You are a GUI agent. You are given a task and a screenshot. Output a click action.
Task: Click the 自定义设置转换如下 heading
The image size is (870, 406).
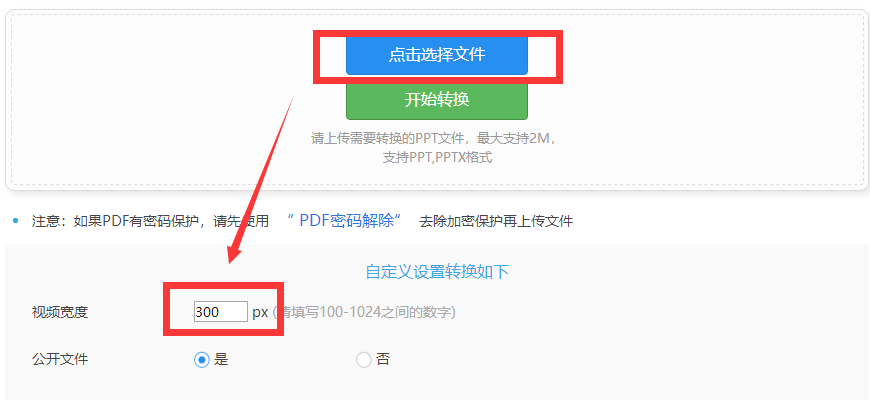(x=437, y=272)
